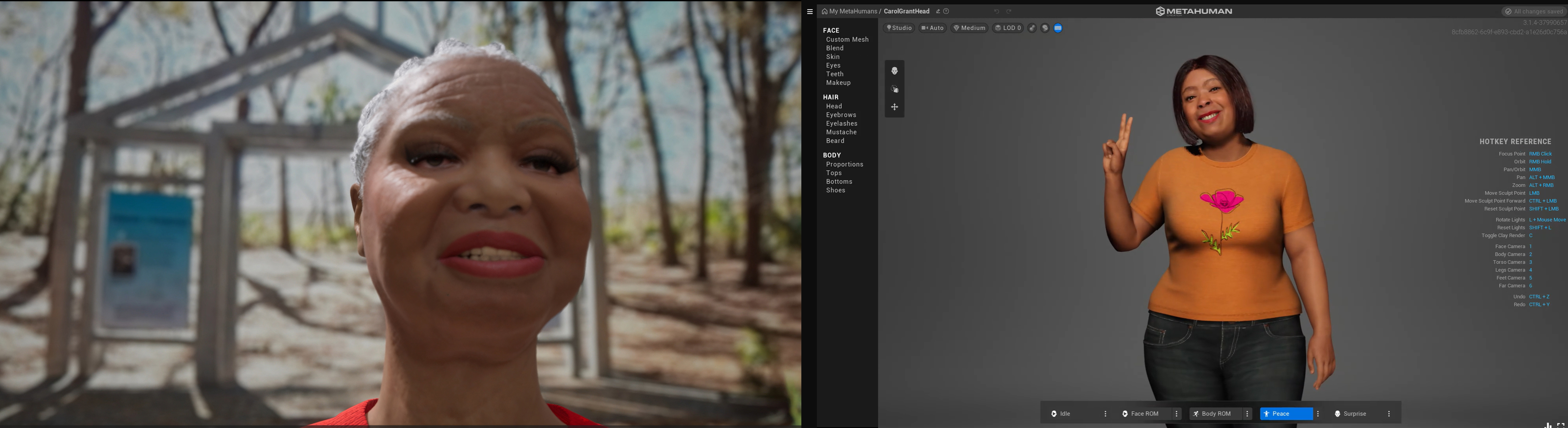Viewport: 1568px width, 428px height.
Task: Toggle the skeleton bone overlay
Action: coord(1032,28)
